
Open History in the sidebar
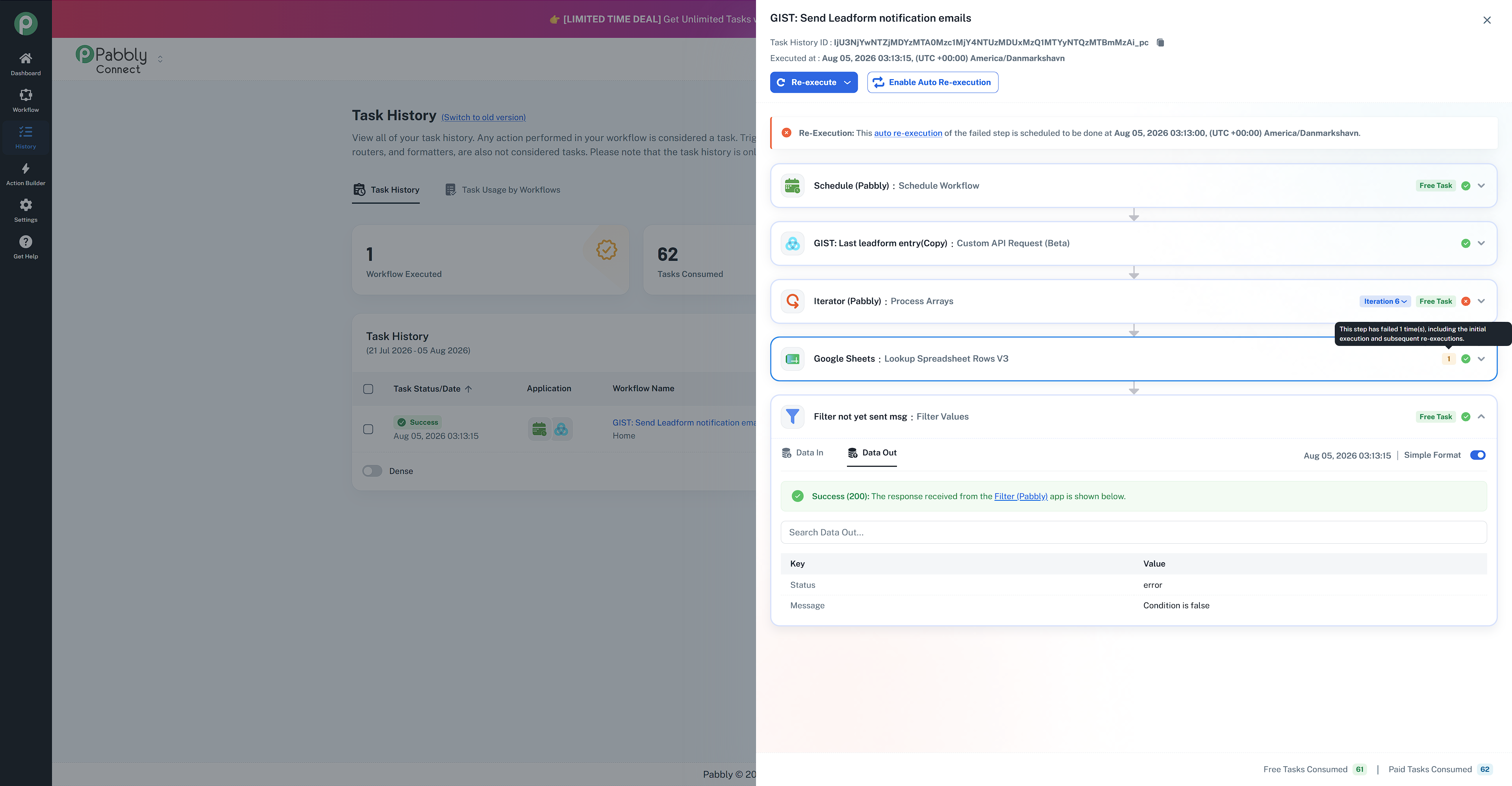(x=26, y=138)
